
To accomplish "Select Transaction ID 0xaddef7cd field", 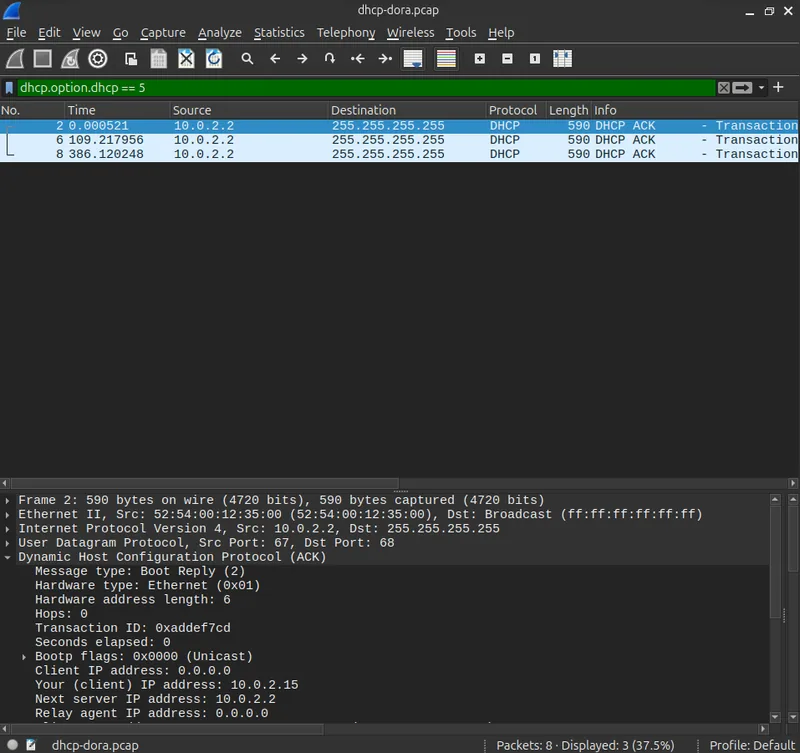I will point(133,628).
